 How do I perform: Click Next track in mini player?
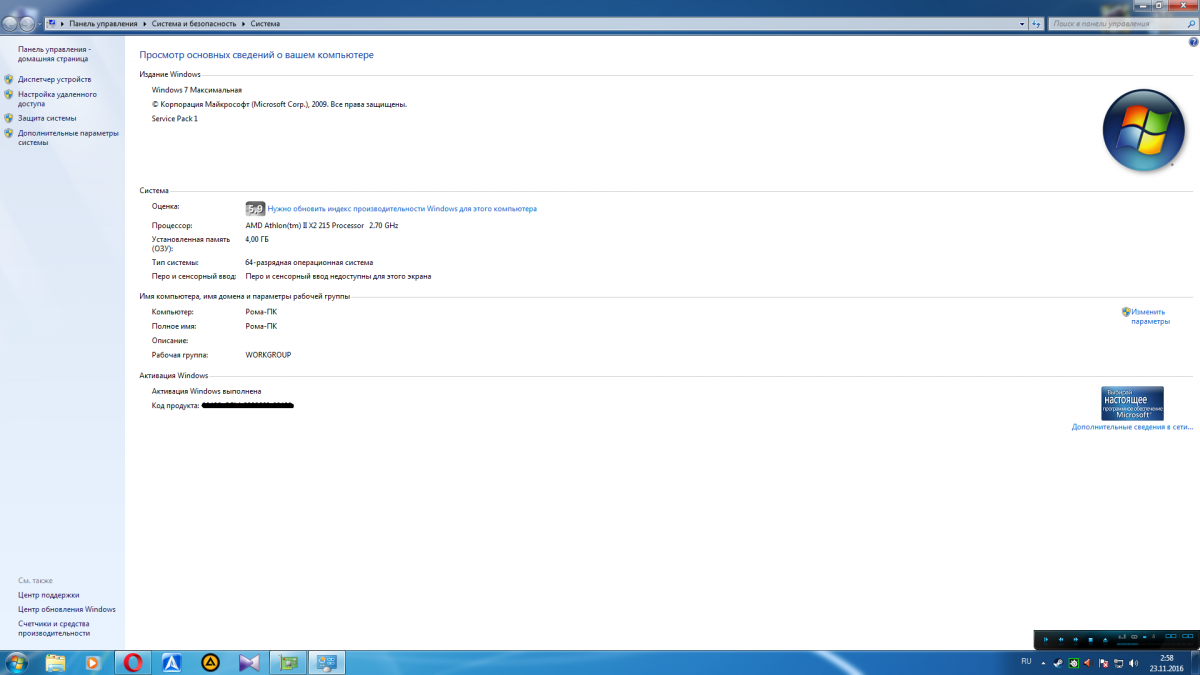pyautogui.click(x=1076, y=640)
